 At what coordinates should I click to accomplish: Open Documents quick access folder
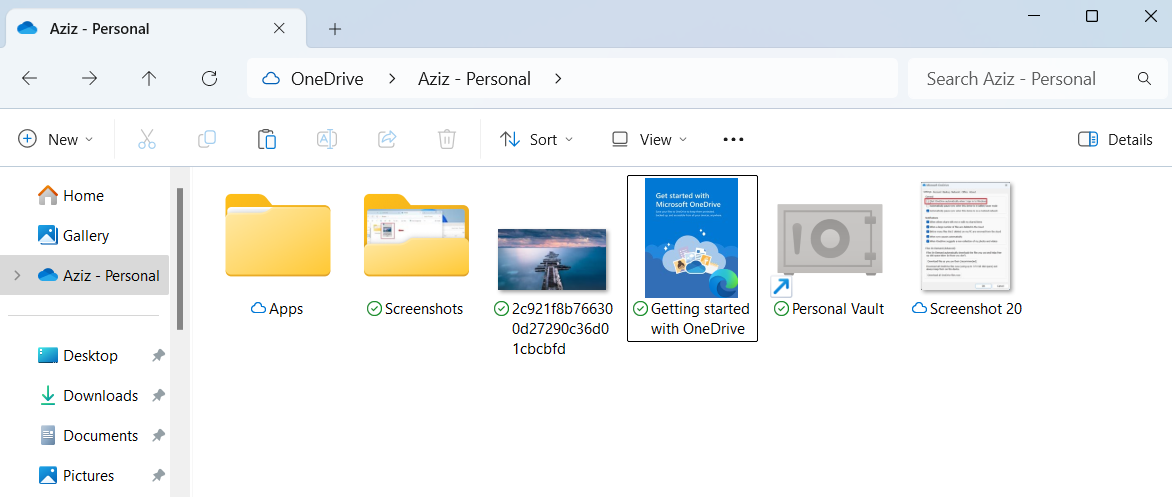click(x=88, y=436)
